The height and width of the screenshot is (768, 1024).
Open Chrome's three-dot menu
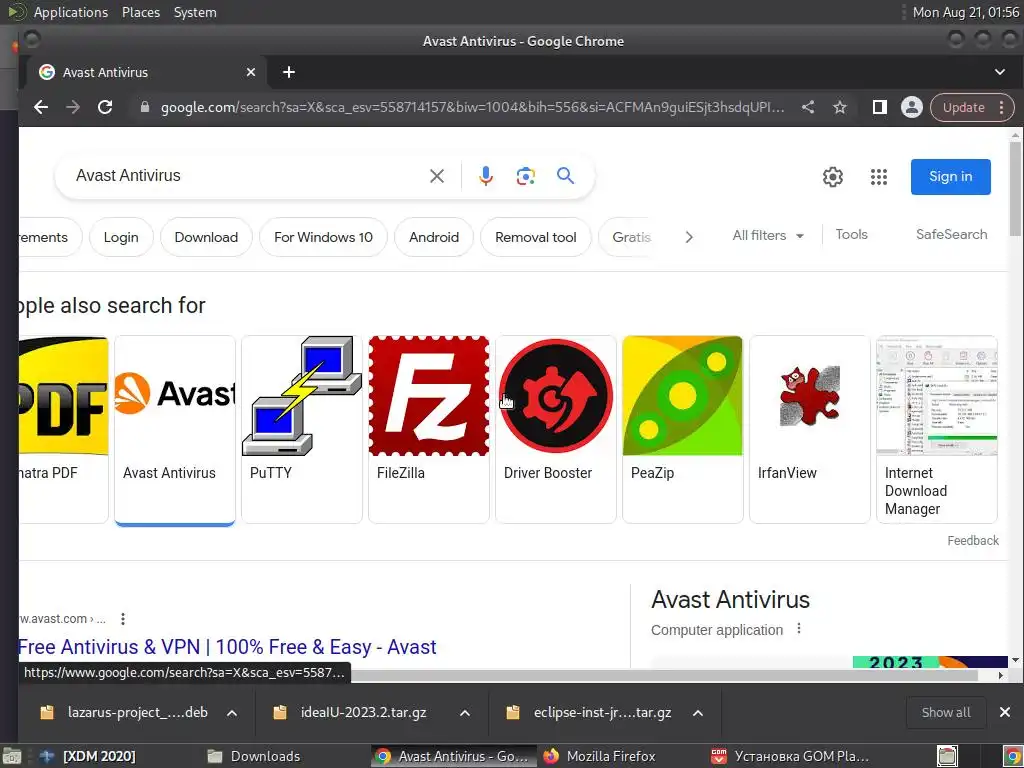(x=1001, y=107)
